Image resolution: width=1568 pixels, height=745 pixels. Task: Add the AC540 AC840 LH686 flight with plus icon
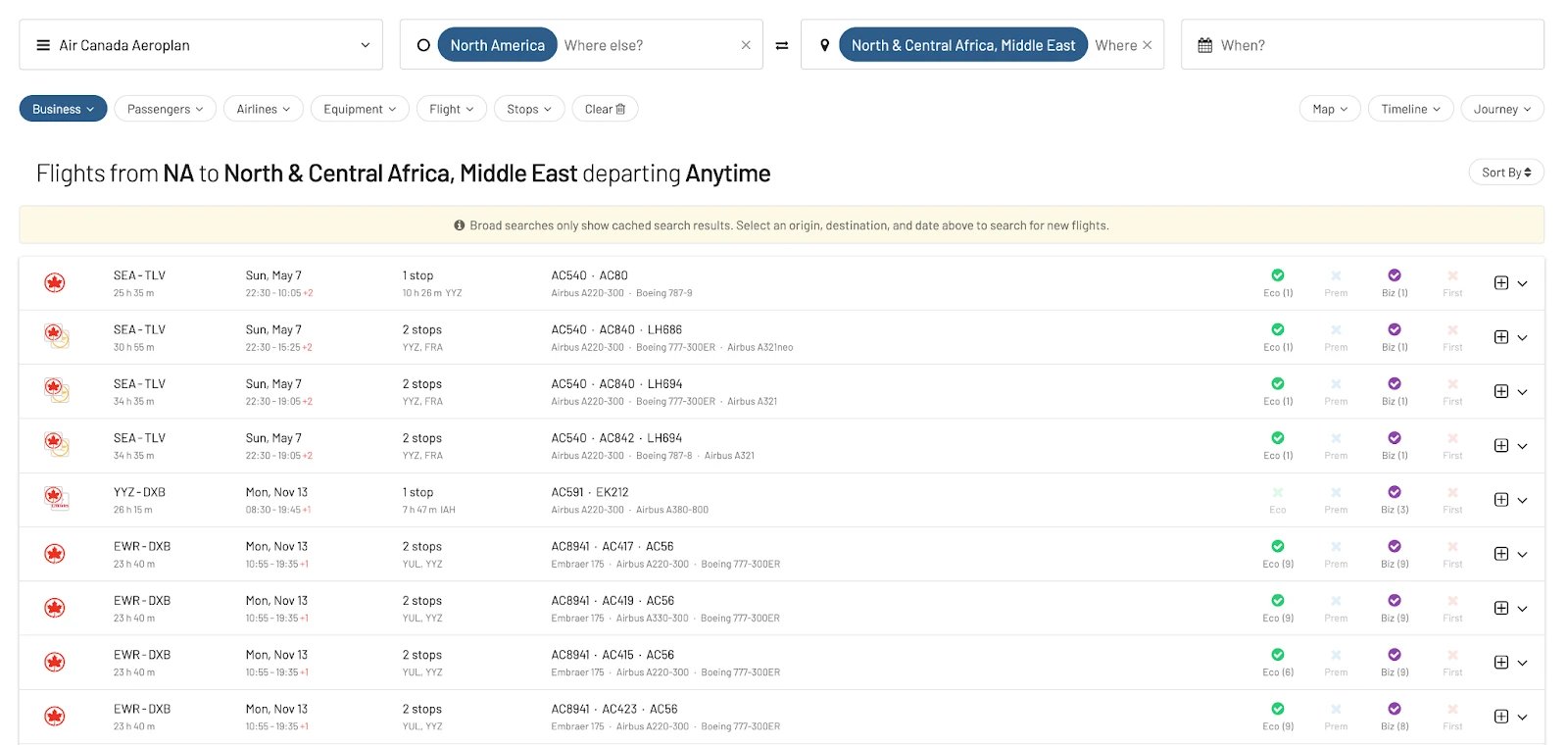[1501, 337]
